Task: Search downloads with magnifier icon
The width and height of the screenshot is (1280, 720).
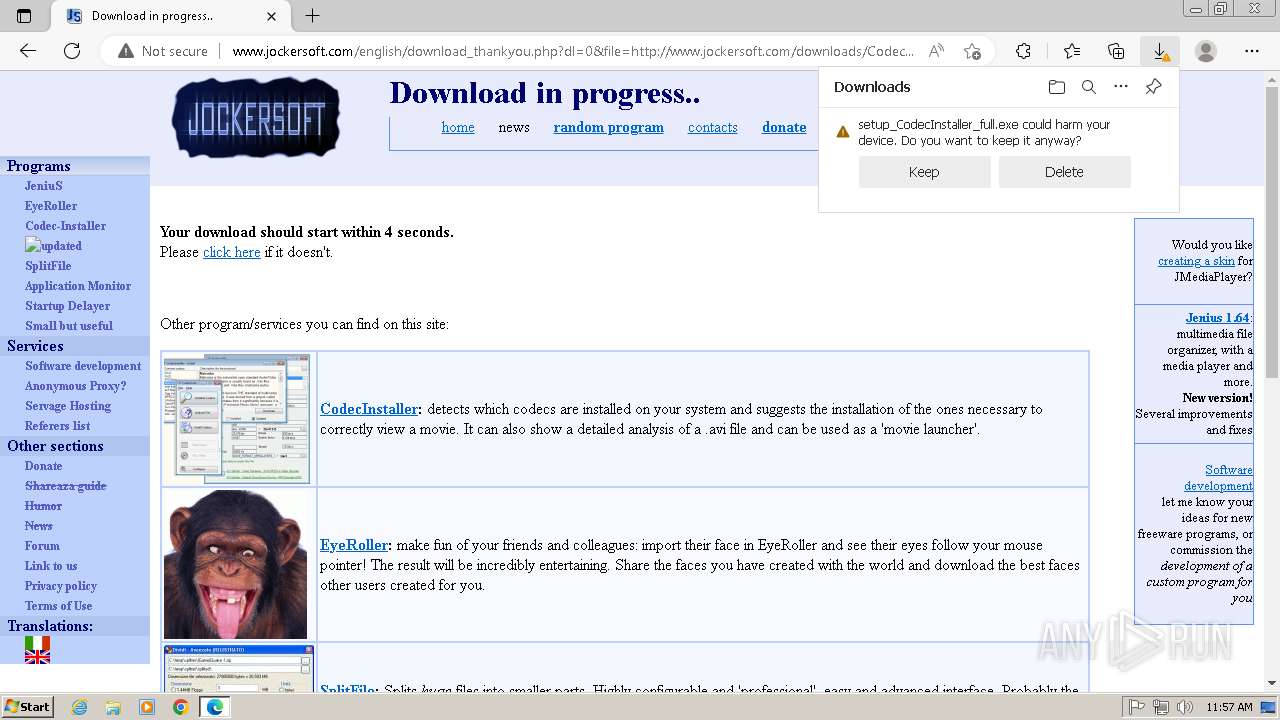Action: click(1089, 87)
